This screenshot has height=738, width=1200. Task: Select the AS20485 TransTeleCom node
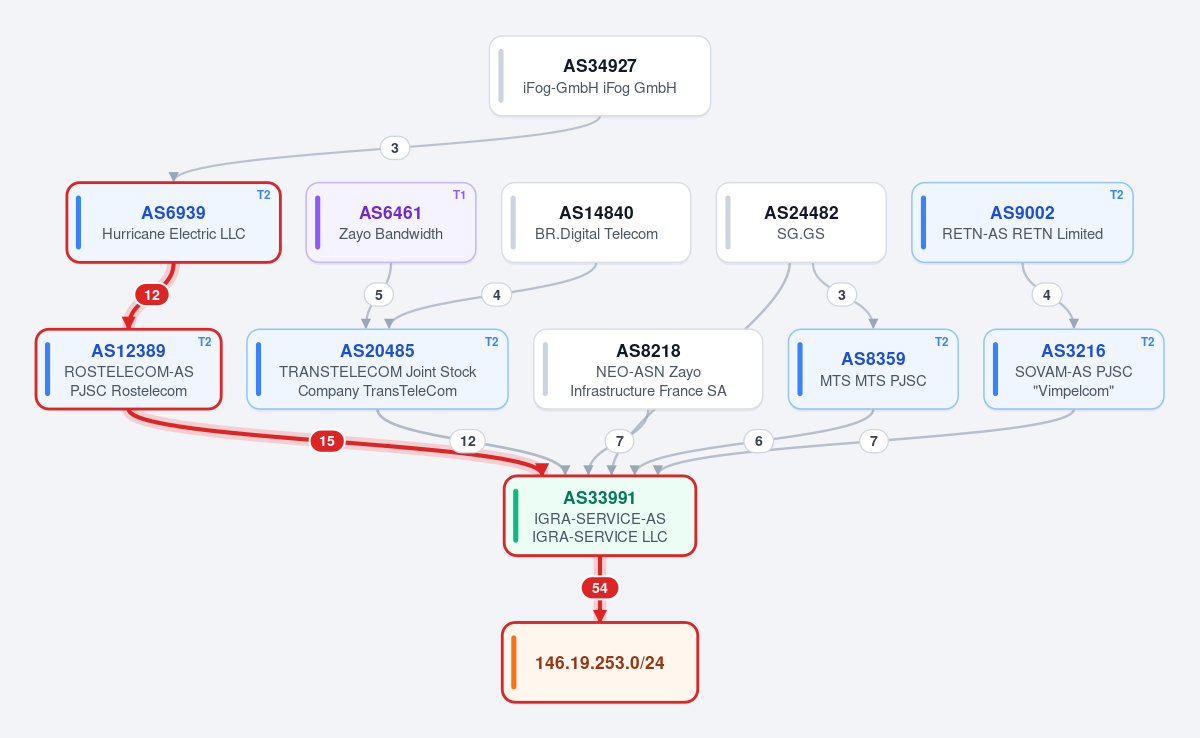[x=377, y=369]
